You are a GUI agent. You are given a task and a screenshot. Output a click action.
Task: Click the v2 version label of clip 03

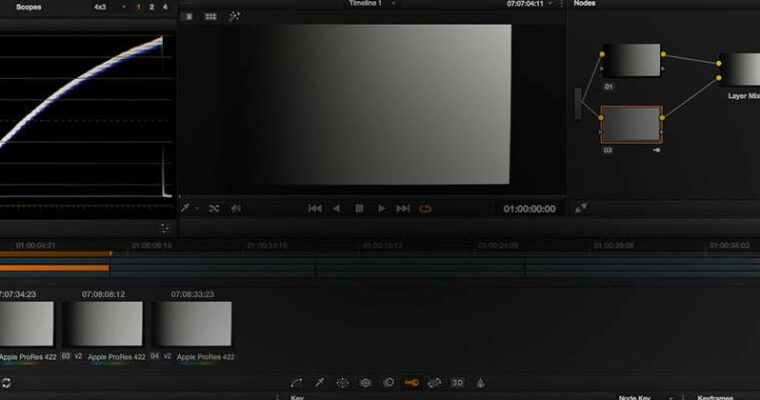[x=78, y=356]
